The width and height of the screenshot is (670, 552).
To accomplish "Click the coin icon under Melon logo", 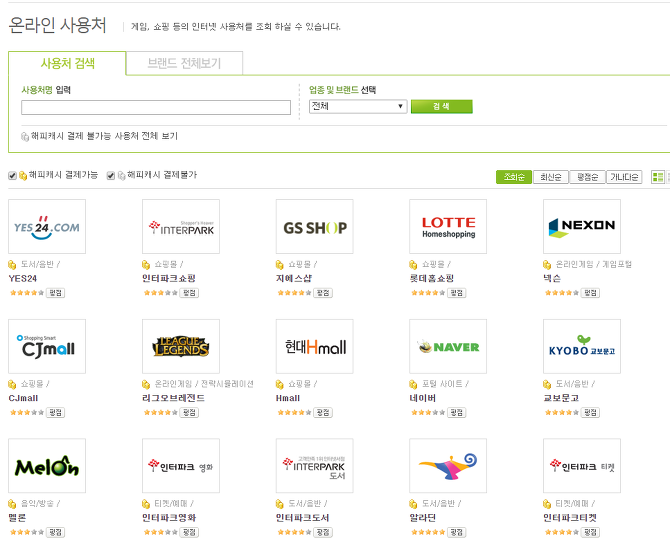I will (12, 504).
